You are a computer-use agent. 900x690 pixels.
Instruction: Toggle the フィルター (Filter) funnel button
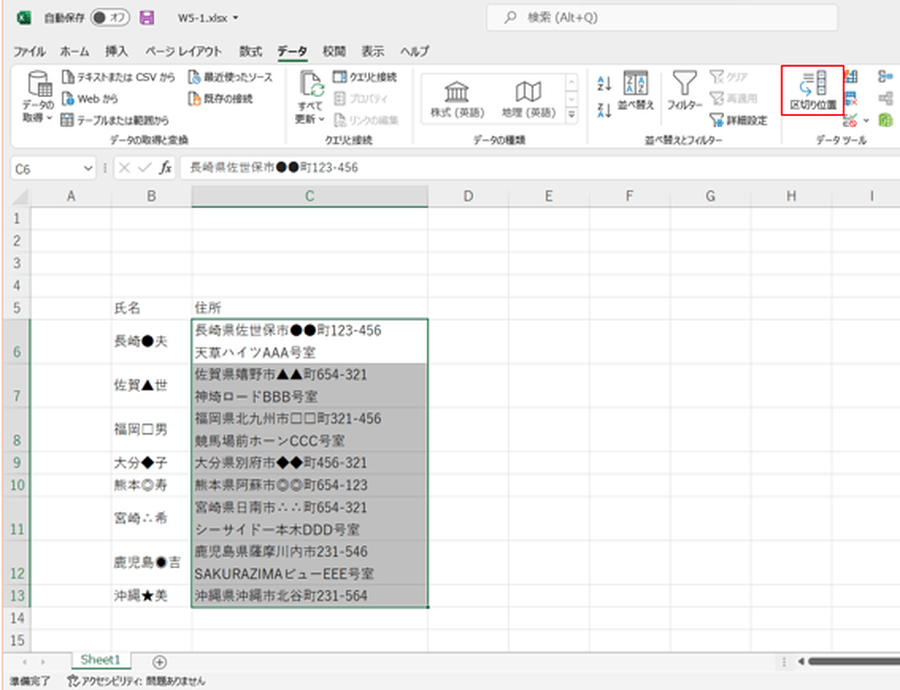tap(684, 90)
